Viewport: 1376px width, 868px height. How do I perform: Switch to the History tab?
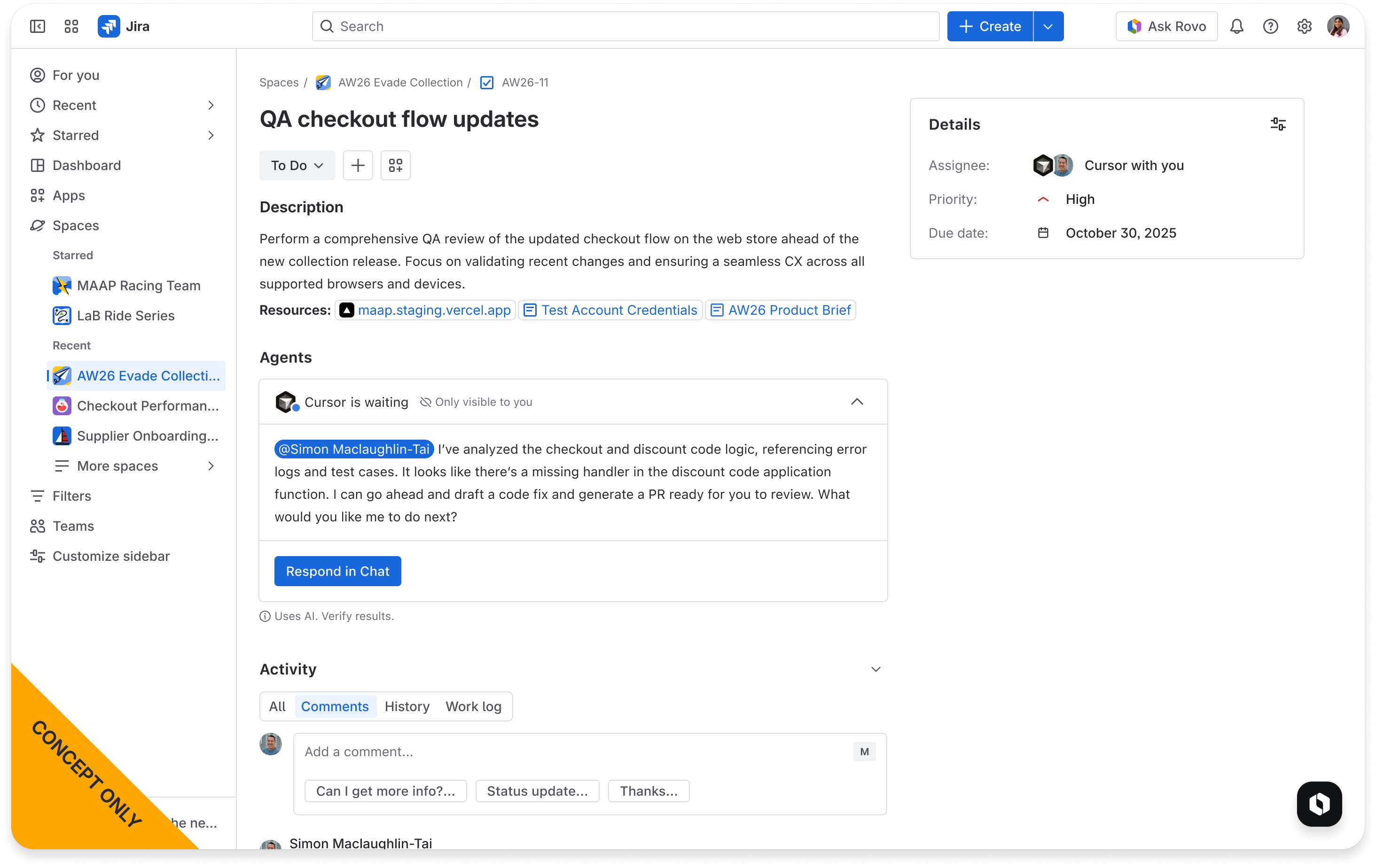pyautogui.click(x=407, y=706)
